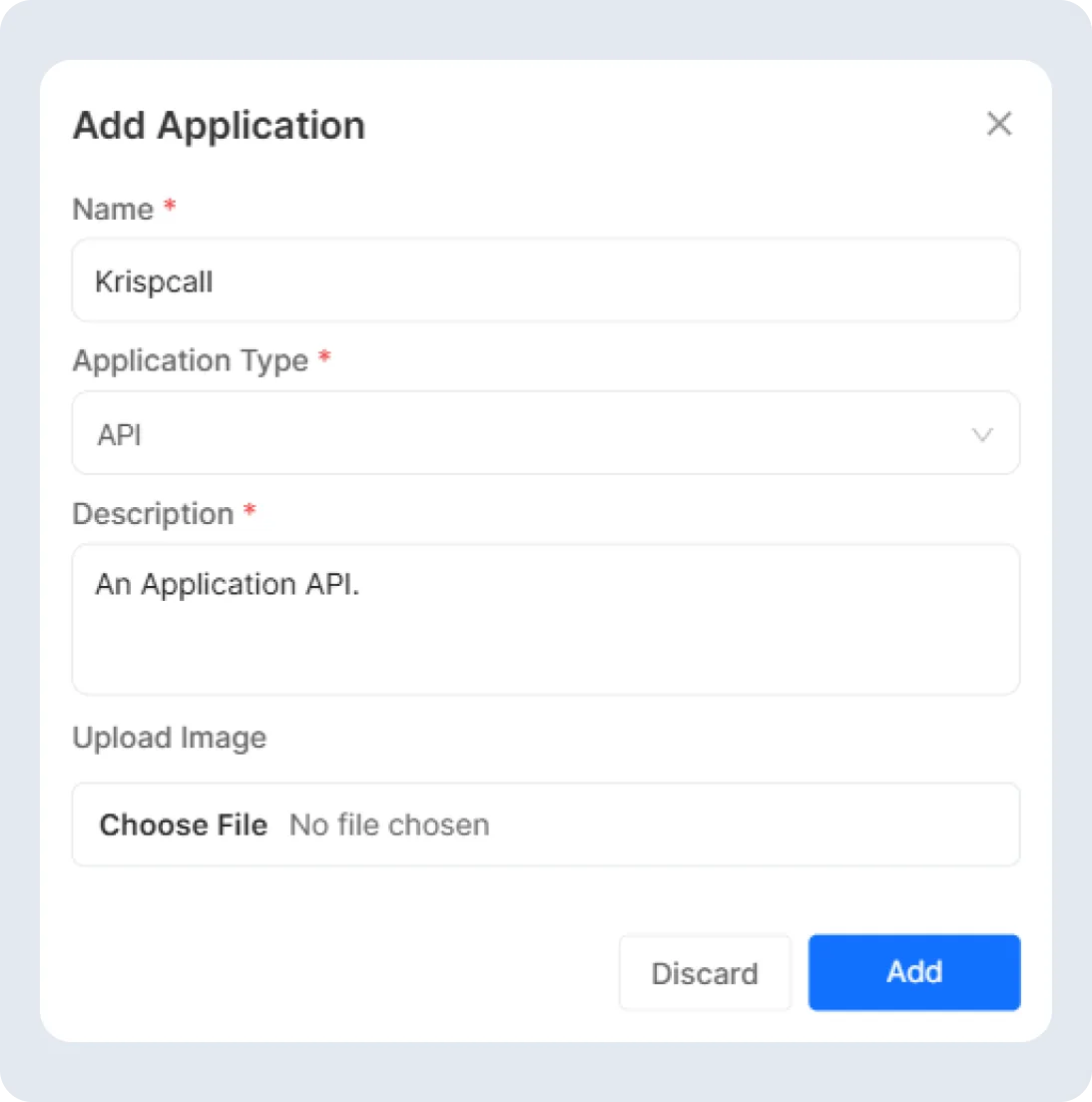The image size is (1092, 1102).
Task: Submit the form with the Add button
Action: click(x=914, y=972)
